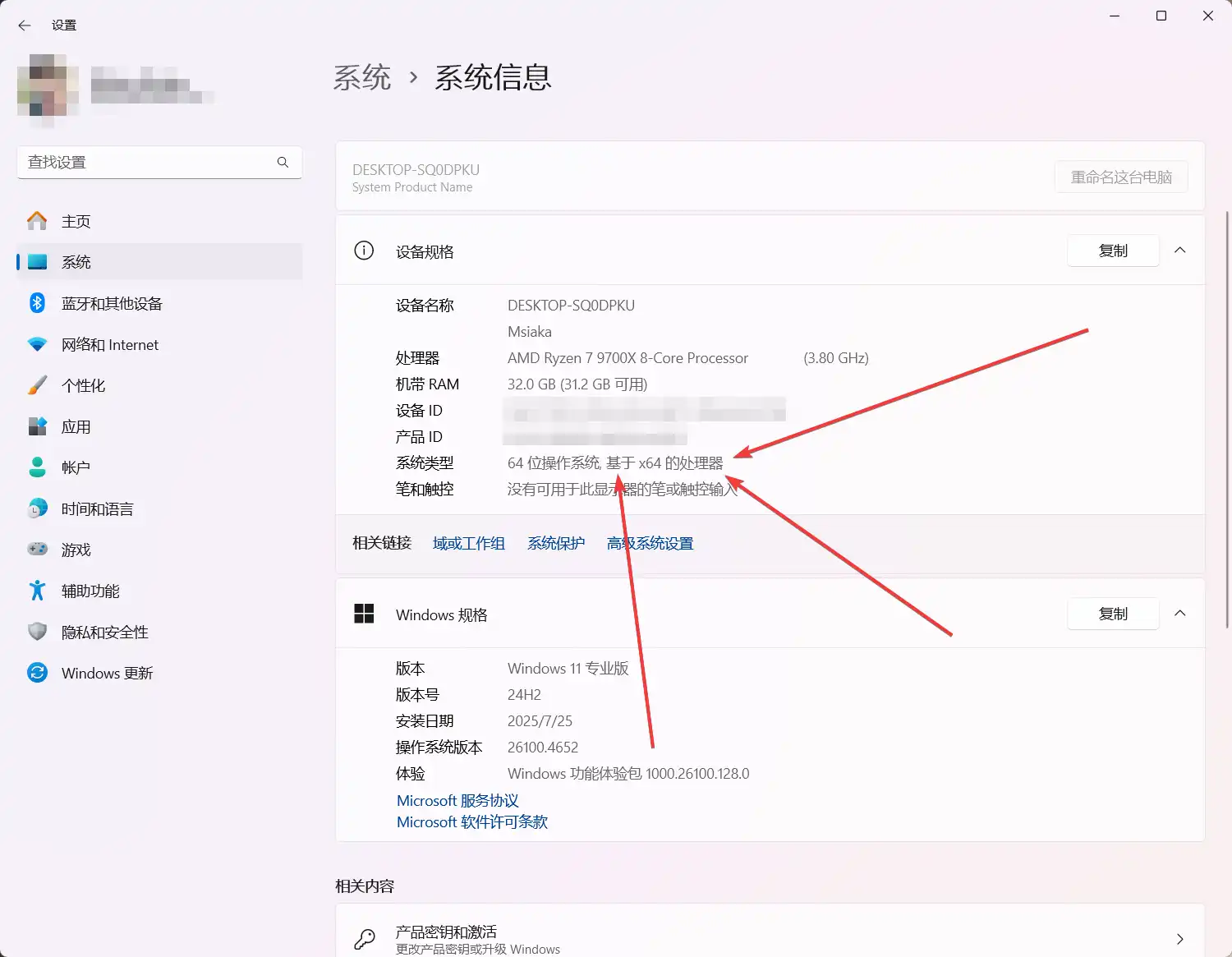Open the Microsoft 服务协议 link
The height and width of the screenshot is (957, 1232).
point(457,800)
